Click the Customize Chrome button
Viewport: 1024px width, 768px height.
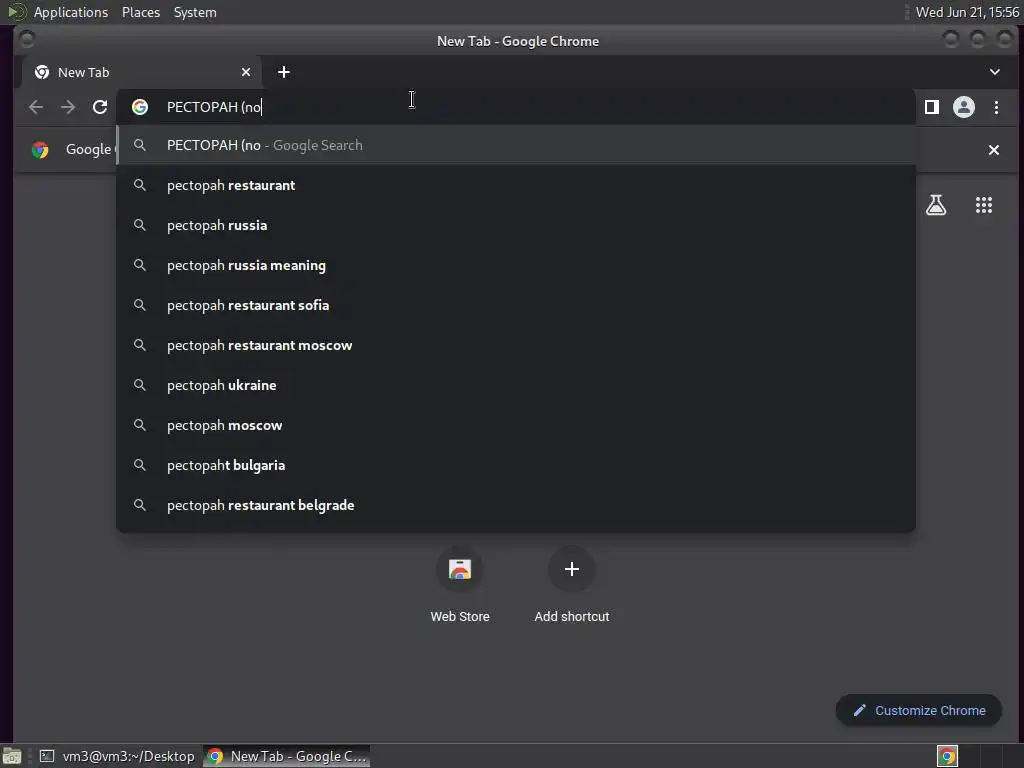(x=919, y=711)
